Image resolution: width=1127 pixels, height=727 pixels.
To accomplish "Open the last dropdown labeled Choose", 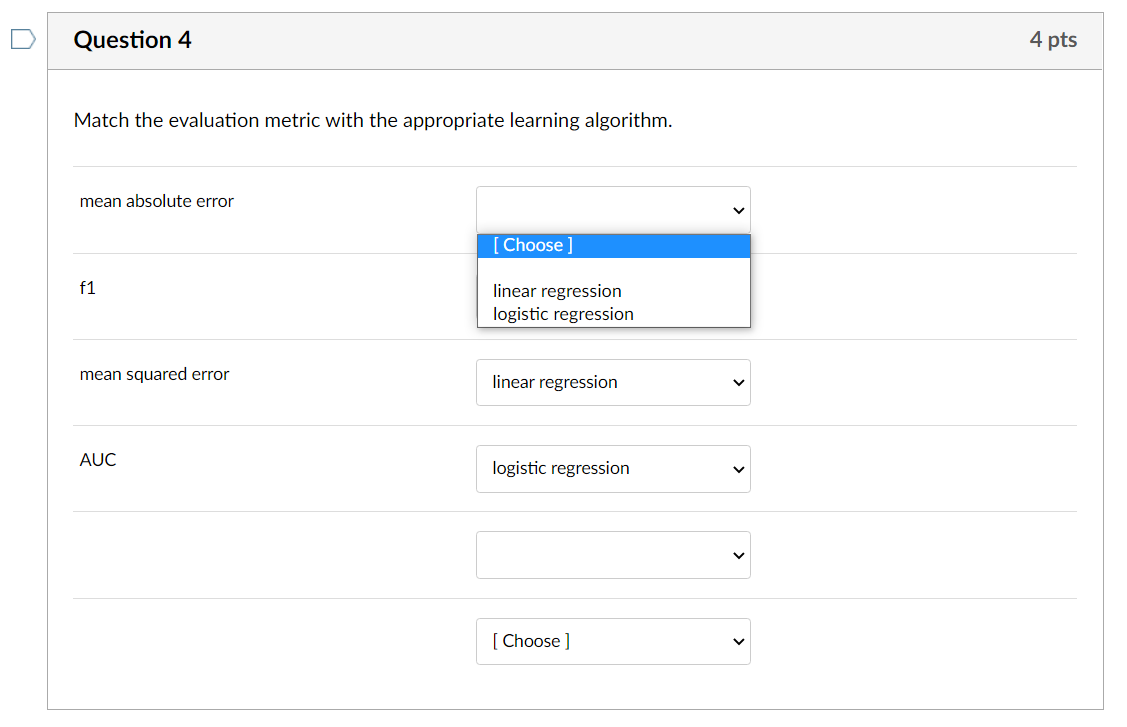I will coord(612,641).
